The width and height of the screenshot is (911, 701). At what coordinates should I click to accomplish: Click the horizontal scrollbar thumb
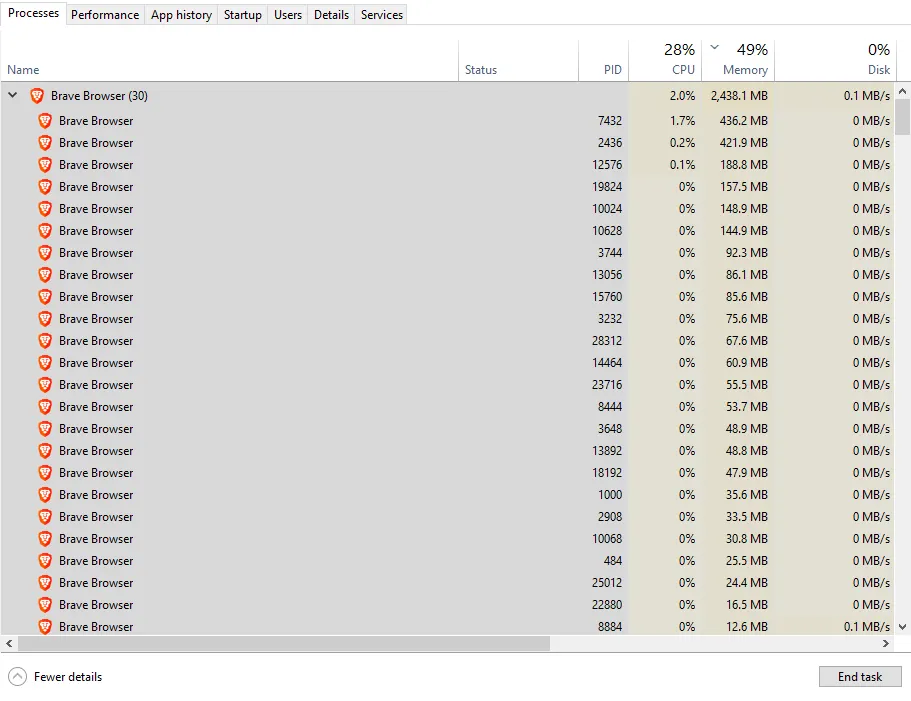coord(284,644)
